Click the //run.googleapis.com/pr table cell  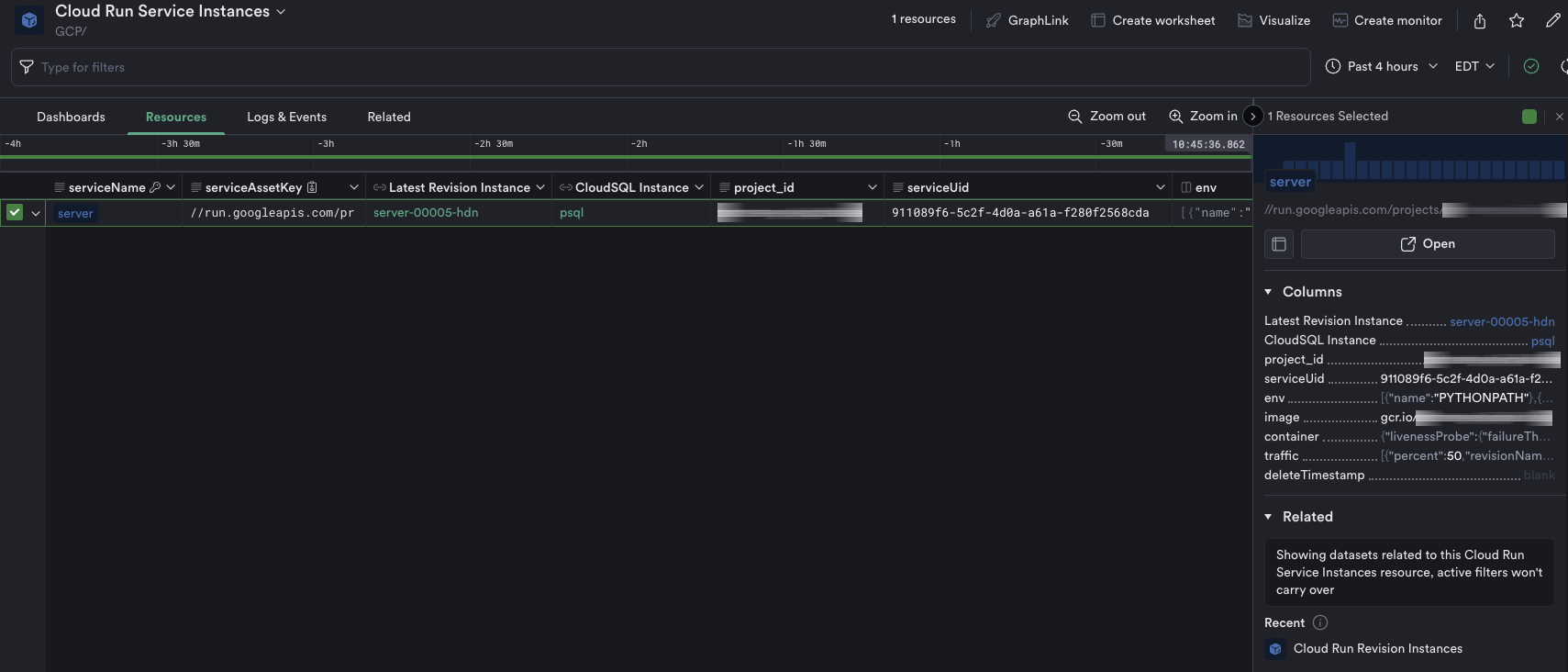pyautogui.click(x=272, y=213)
